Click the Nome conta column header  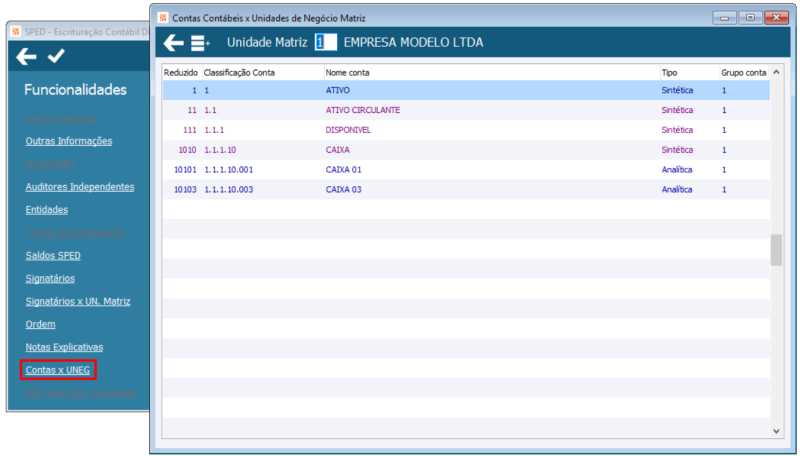[492, 73]
